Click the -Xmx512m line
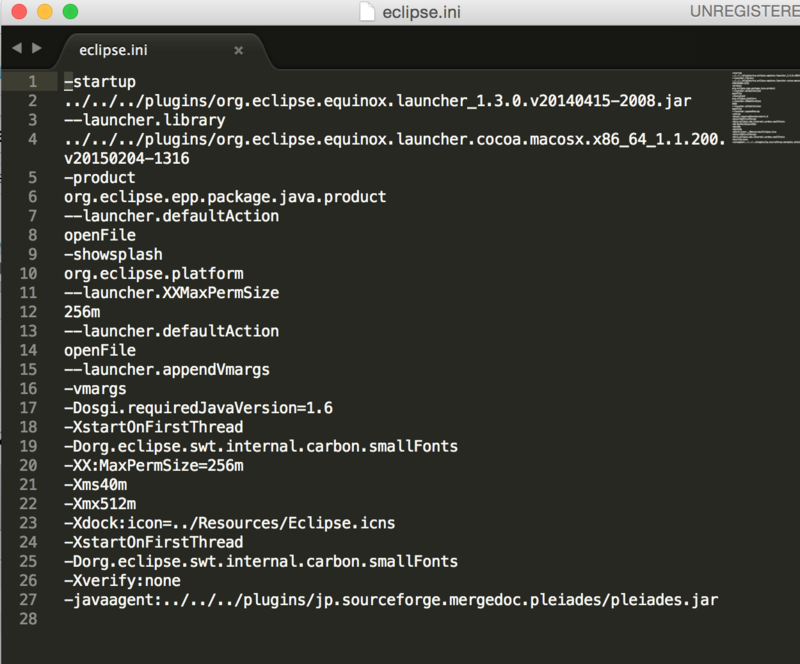The height and width of the screenshot is (664, 800). (x=100, y=504)
